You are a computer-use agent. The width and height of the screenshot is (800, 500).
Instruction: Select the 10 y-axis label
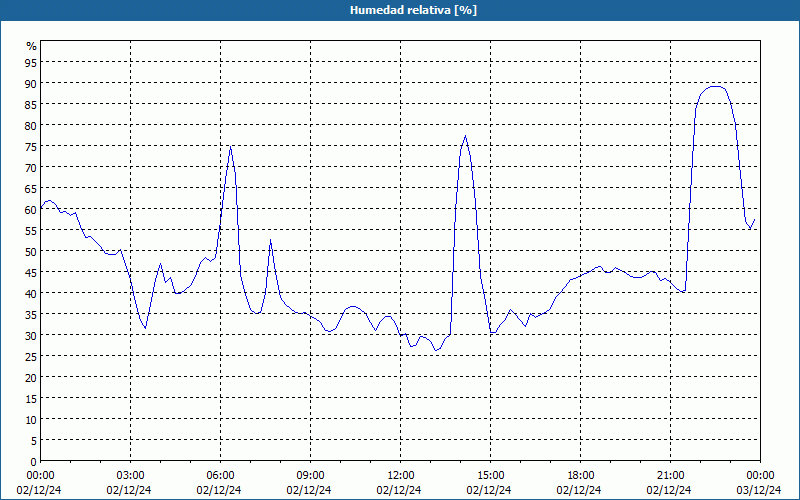pos(31,420)
